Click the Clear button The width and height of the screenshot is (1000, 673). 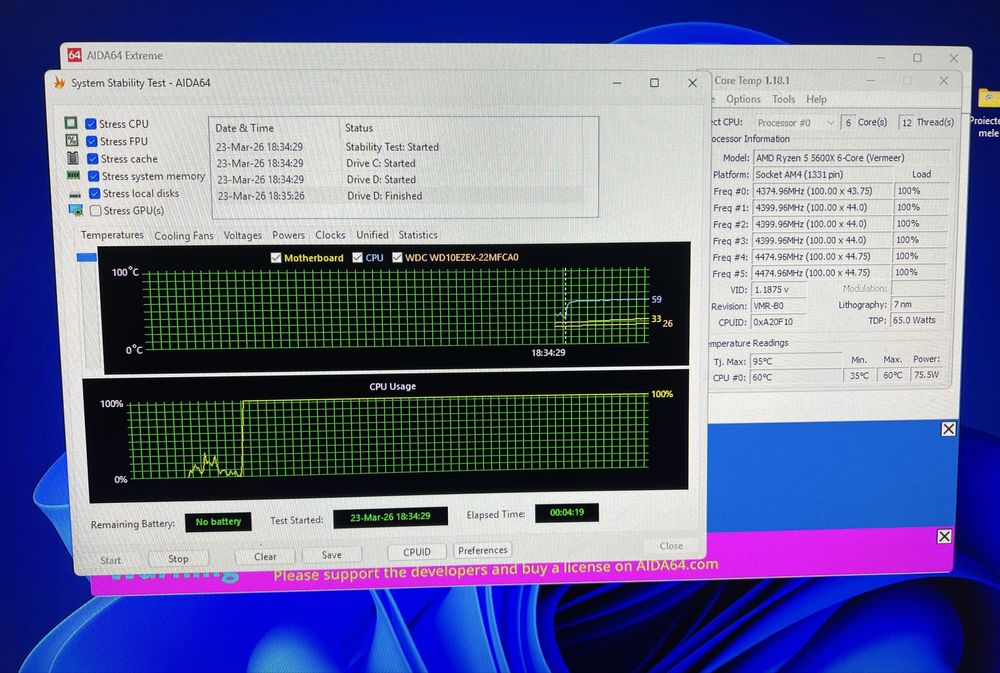(265, 556)
